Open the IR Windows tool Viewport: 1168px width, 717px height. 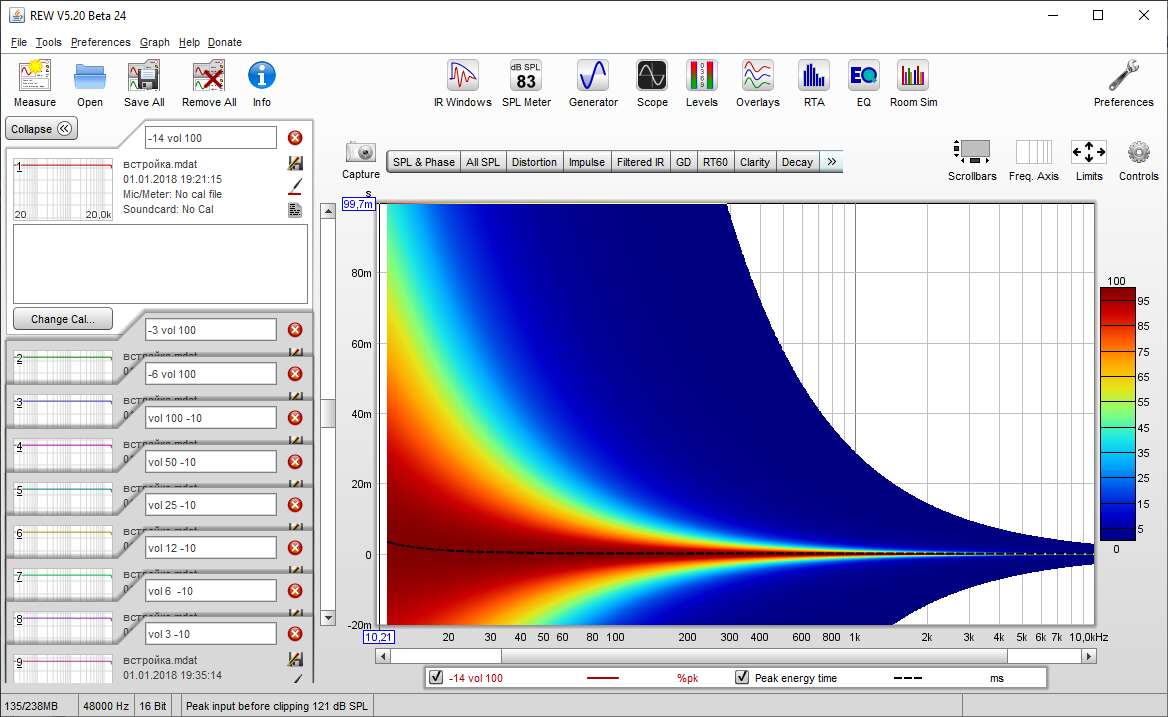[463, 83]
